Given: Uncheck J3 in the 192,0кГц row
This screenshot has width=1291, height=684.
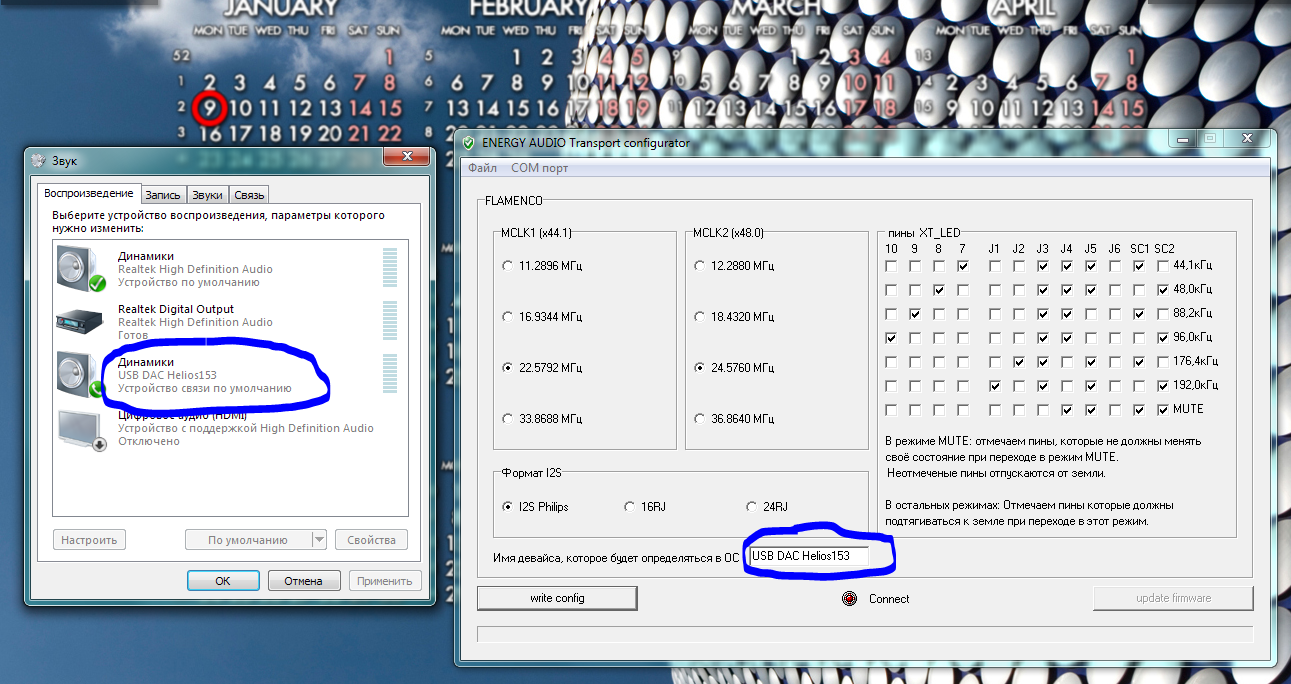Looking at the screenshot, I should click(1043, 386).
